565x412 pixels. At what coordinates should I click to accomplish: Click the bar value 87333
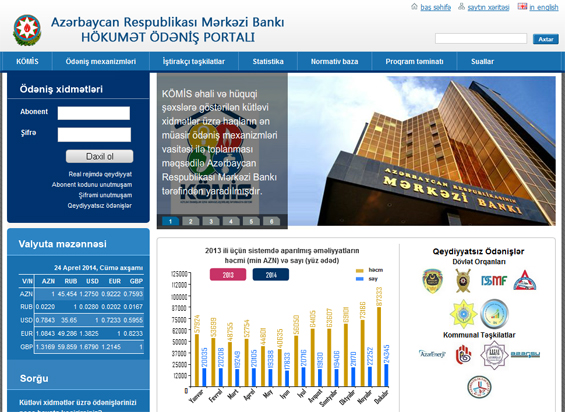(x=379, y=297)
